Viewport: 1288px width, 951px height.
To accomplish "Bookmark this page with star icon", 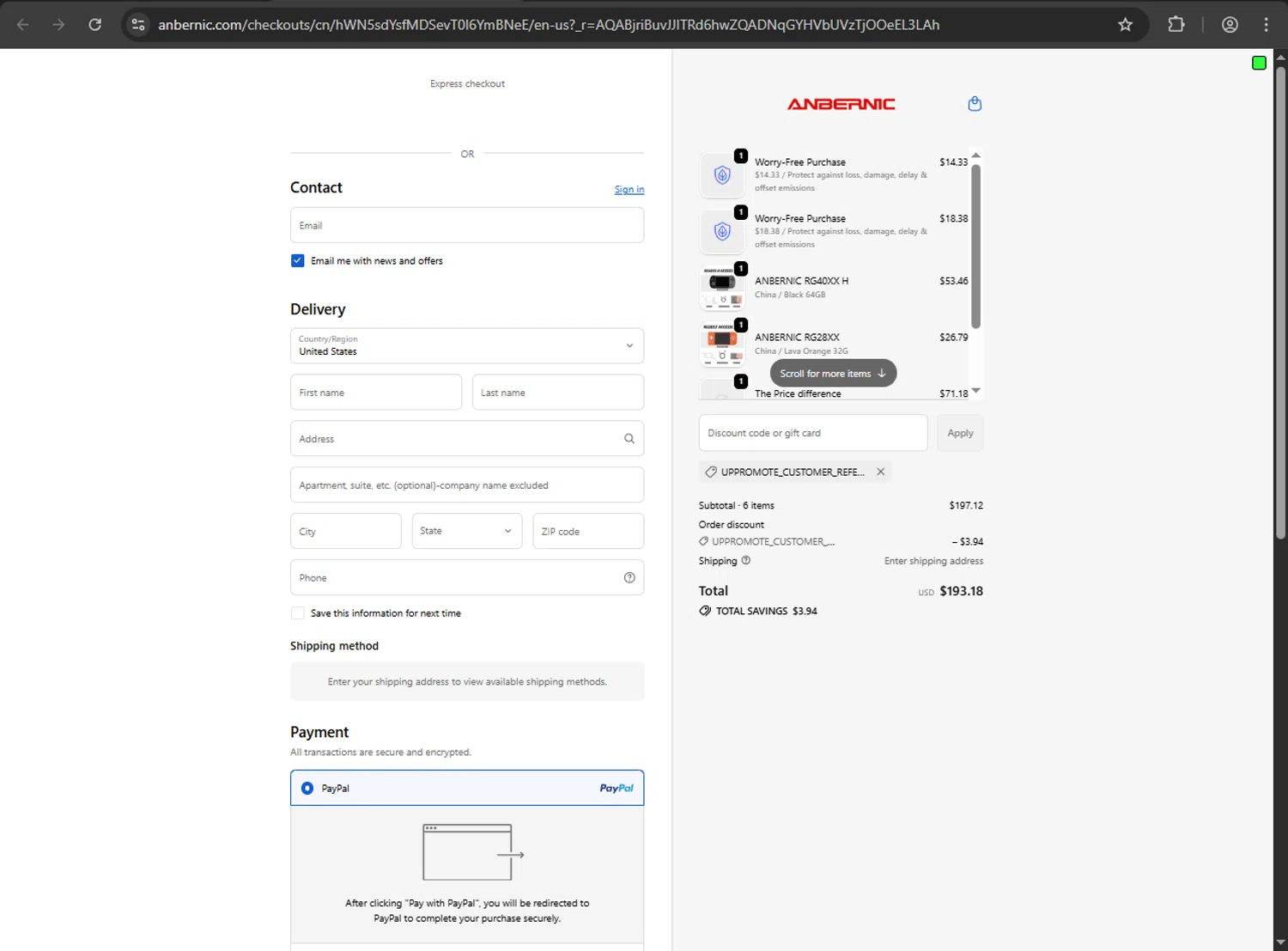I will pos(1125,25).
